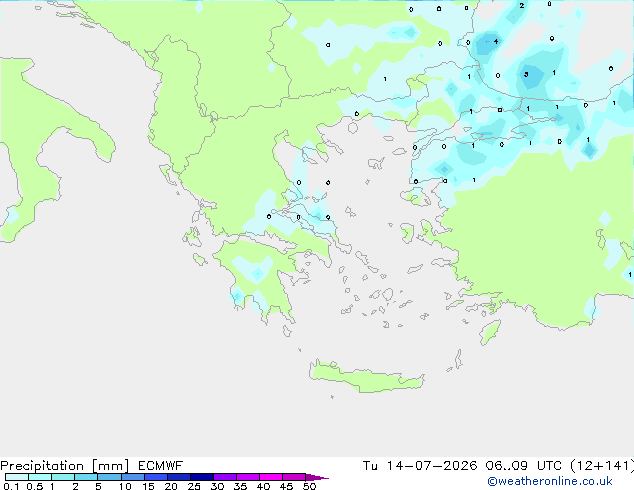Click the precipitation value '2' on the map
Viewport: 634px width, 490px height.
click(x=522, y=6)
